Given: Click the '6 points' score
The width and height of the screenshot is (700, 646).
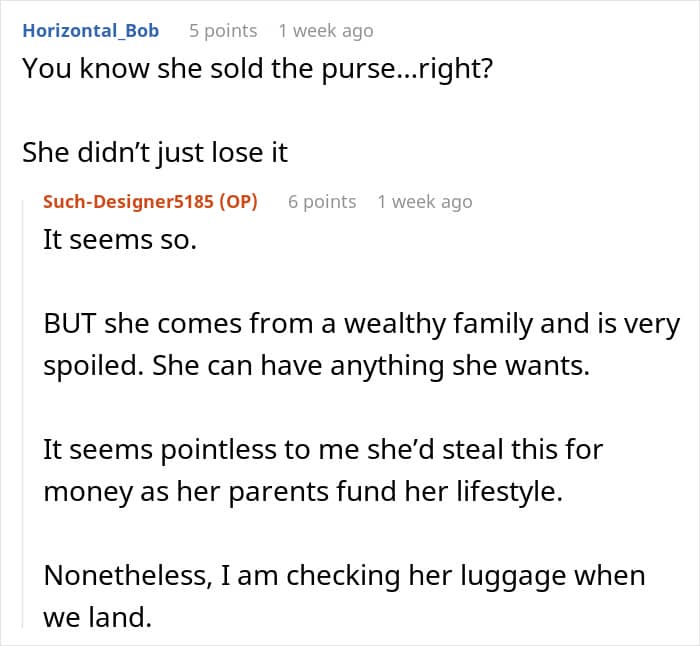Looking at the screenshot, I should point(322,202).
